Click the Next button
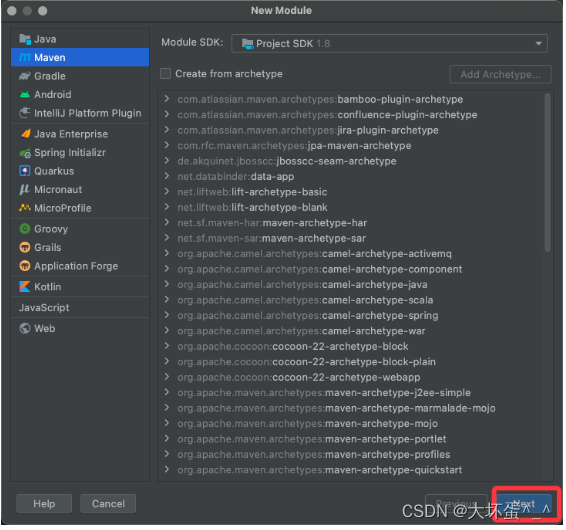Viewport: 566px width, 530px height. tap(524, 504)
